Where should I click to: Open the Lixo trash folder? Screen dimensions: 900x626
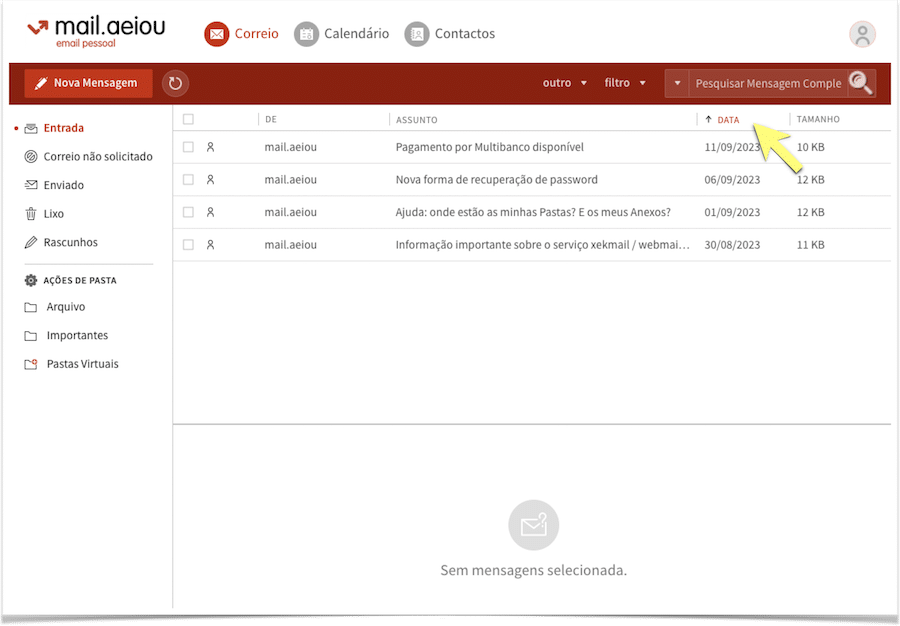53,214
